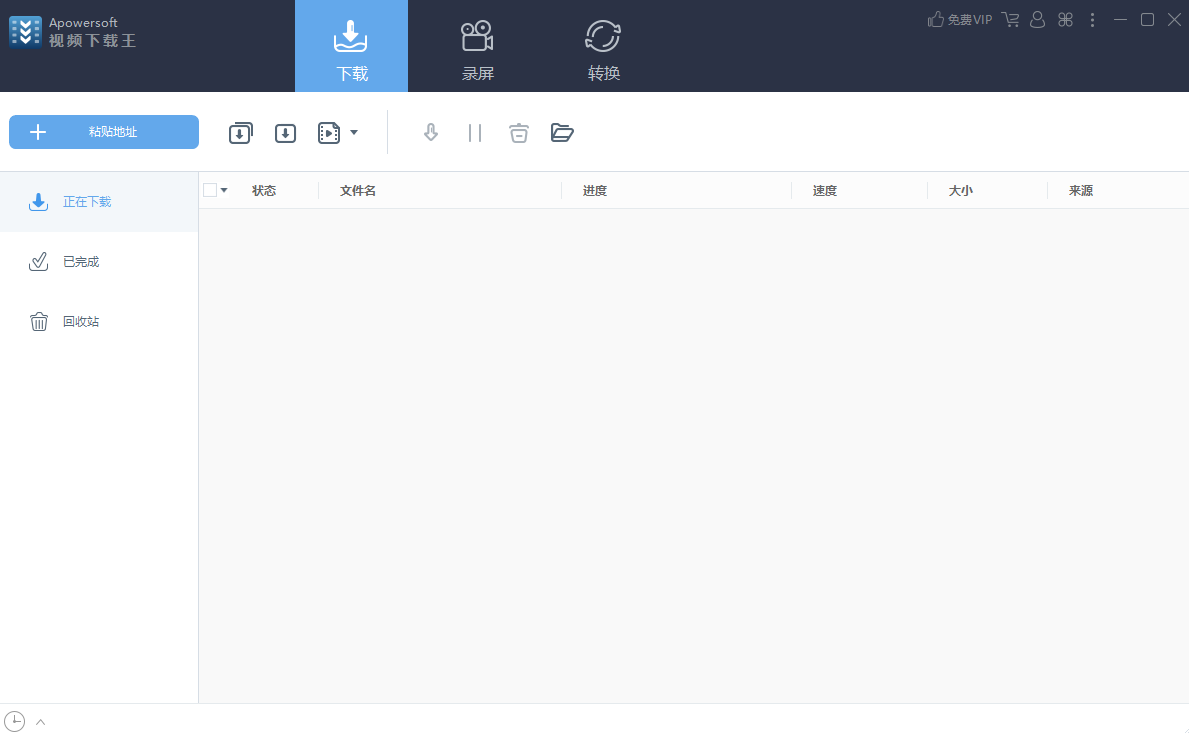Click the 粘贴地址 button
Viewport: 1189px width, 733px height.
click(104, 132)
